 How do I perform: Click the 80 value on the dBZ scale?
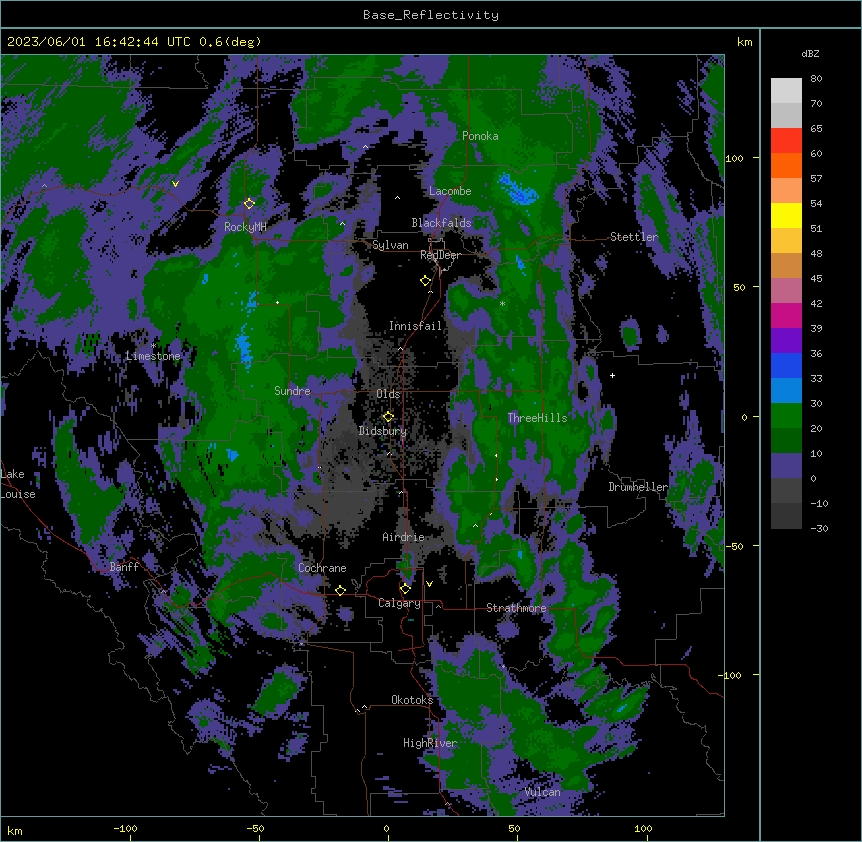coord(816,79)
